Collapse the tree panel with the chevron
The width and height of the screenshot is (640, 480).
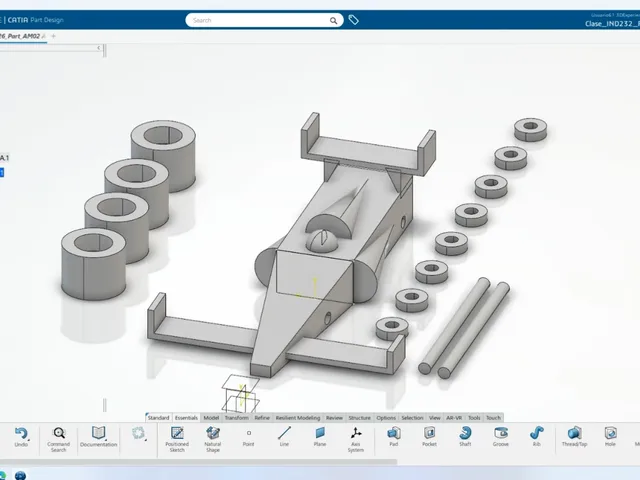click(x=98, y=48)
